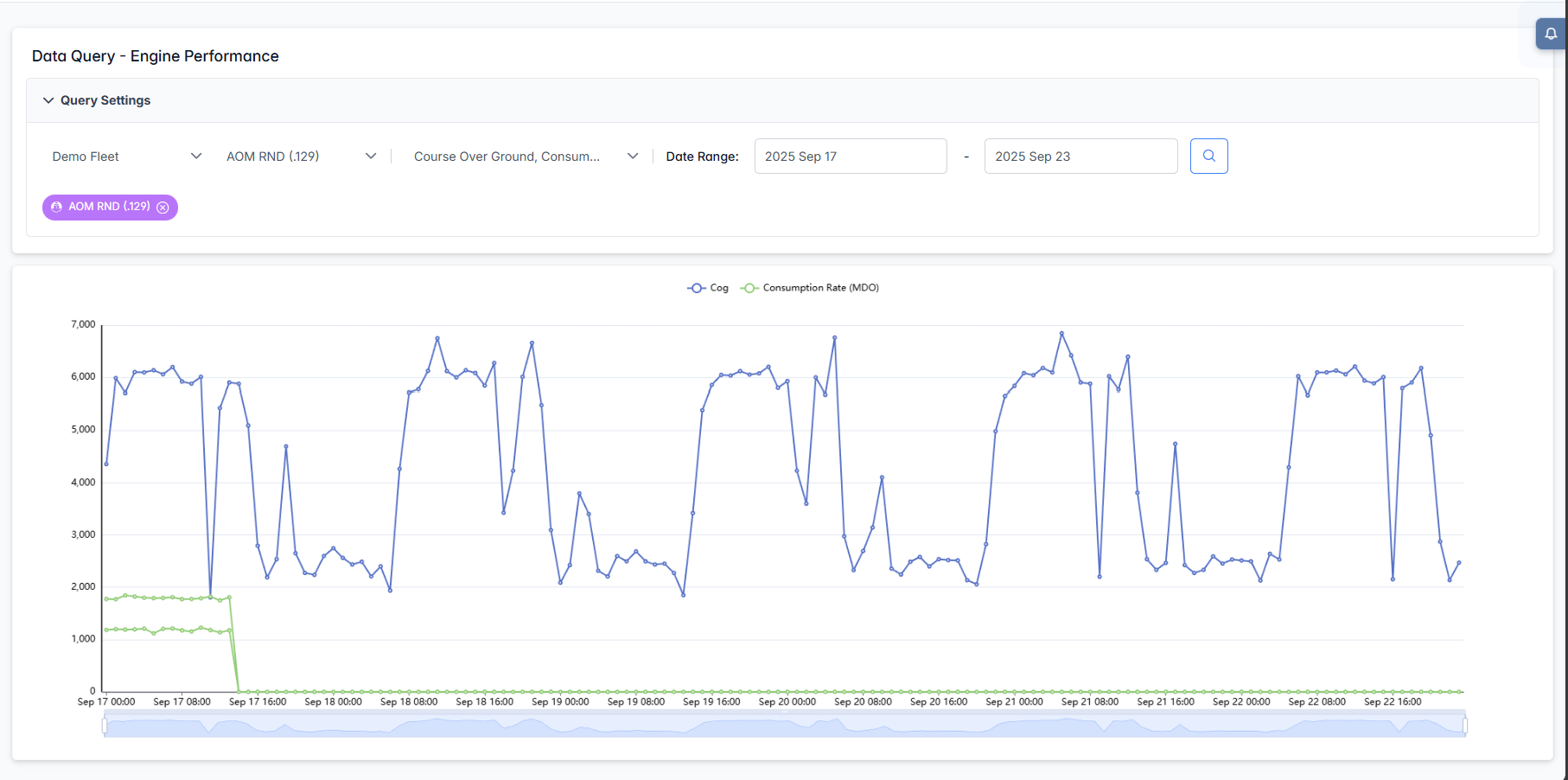Remove the AOM RND (.129) tag
Viewport: 1568px width, 780px height.
163,208
